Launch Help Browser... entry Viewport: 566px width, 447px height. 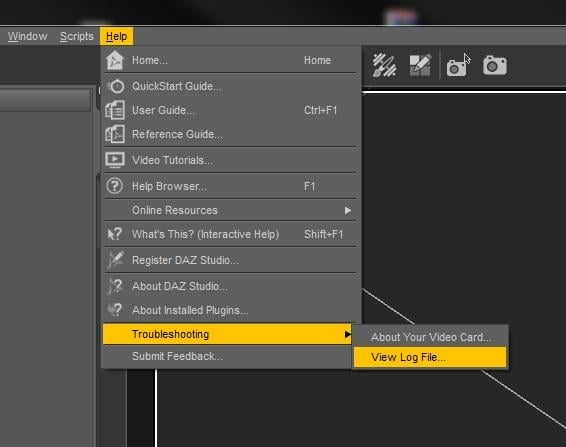point(230,186)
